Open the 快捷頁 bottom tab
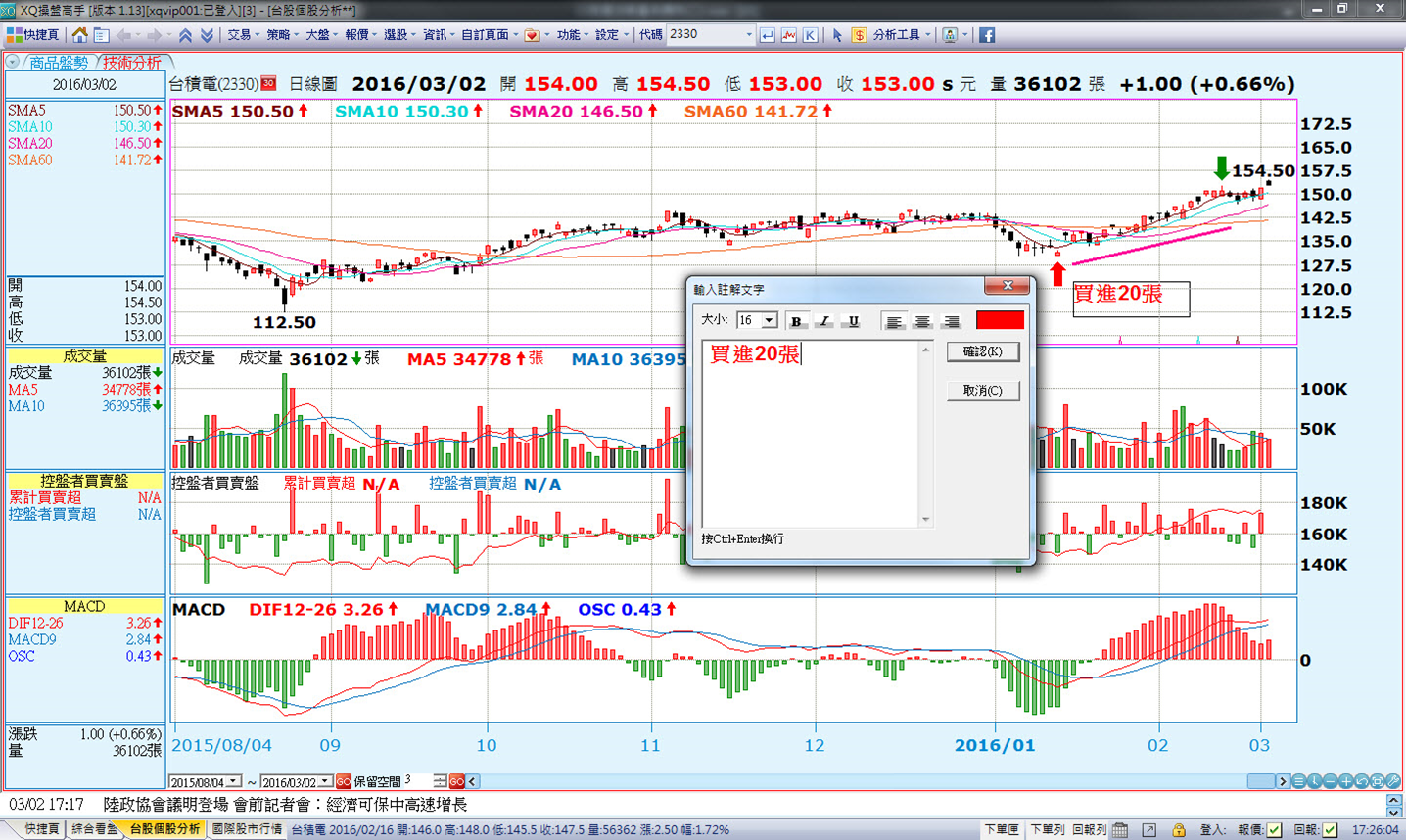Image resolution: width=1406 pixels, height=840 pixels. 41,829
